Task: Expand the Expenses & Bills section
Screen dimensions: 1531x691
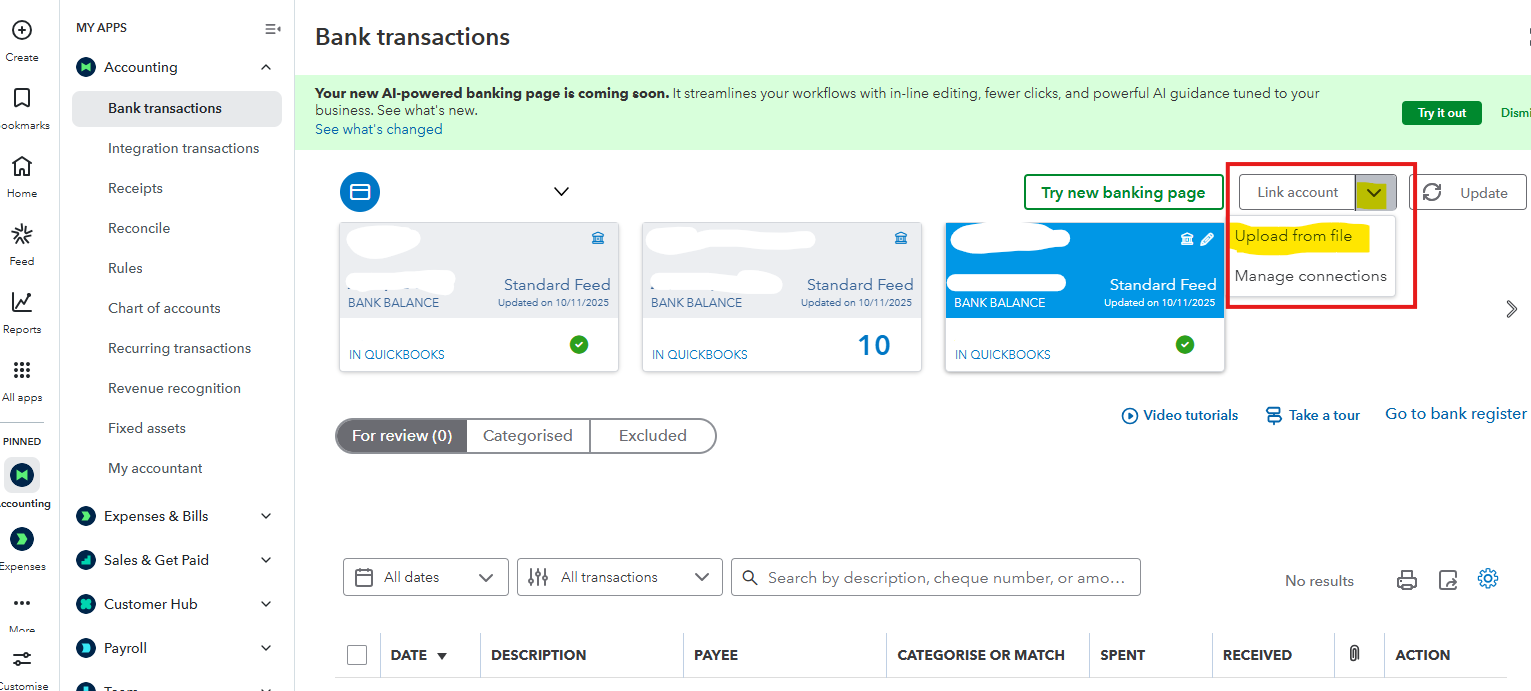Action: tap(265, 516)
